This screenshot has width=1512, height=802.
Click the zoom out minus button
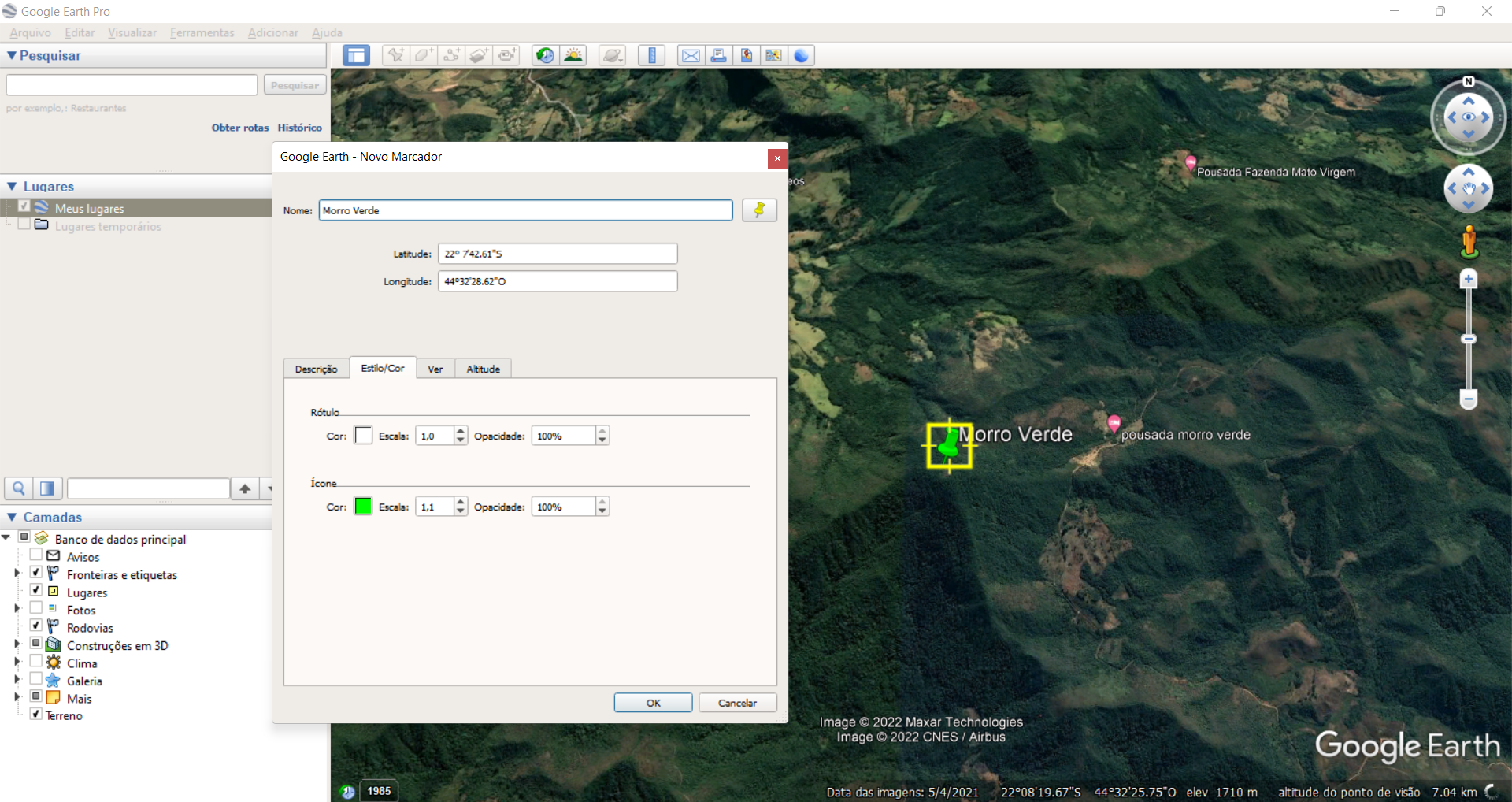pos(1469,399)
